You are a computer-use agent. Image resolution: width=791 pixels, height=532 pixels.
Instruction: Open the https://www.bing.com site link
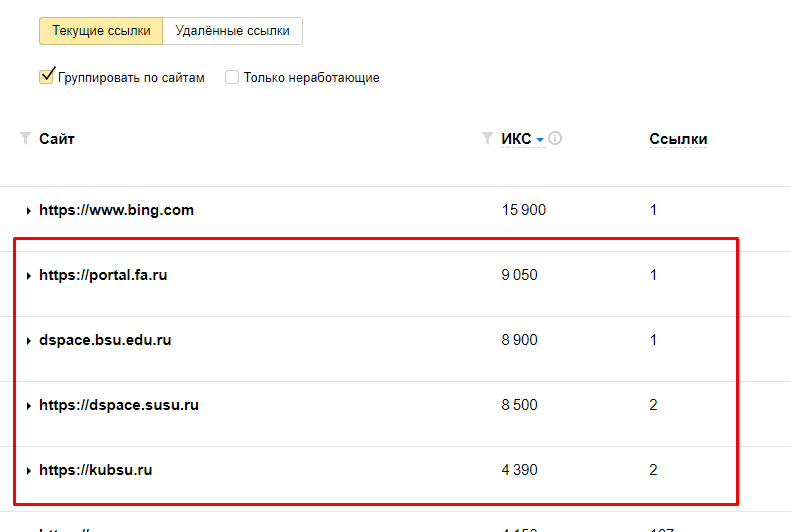point(116,210)
